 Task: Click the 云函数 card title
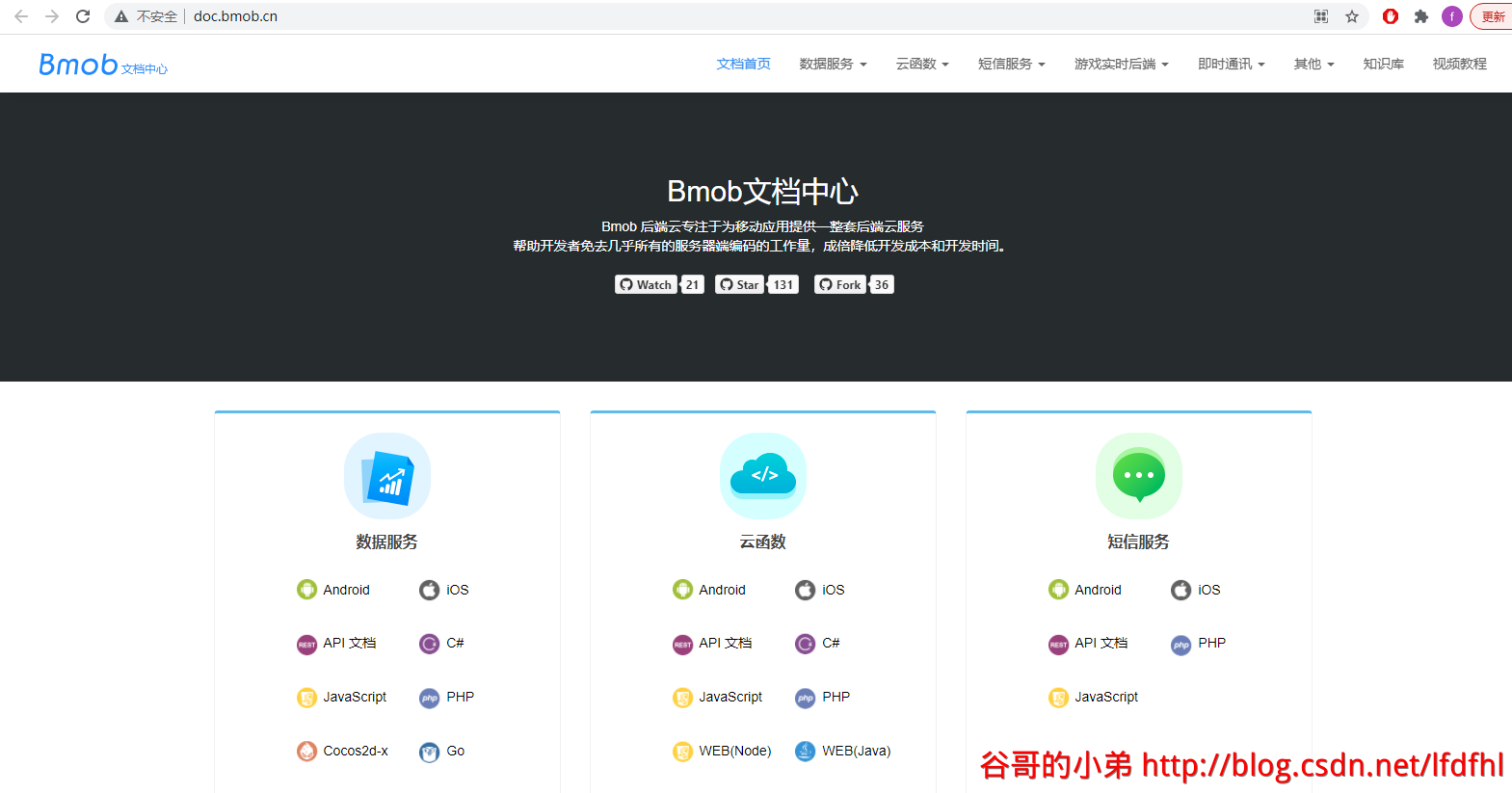(763, 542)
